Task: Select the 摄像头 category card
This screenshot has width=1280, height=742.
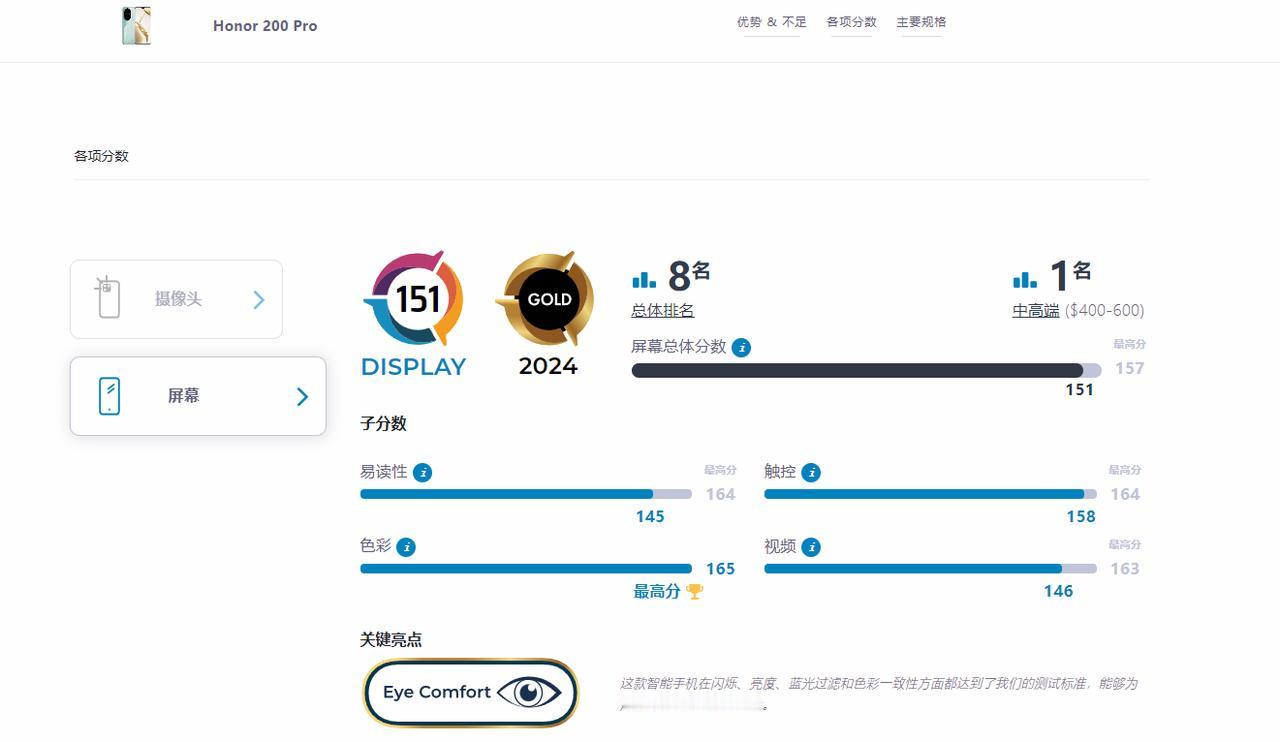Action: pos(176,299)
